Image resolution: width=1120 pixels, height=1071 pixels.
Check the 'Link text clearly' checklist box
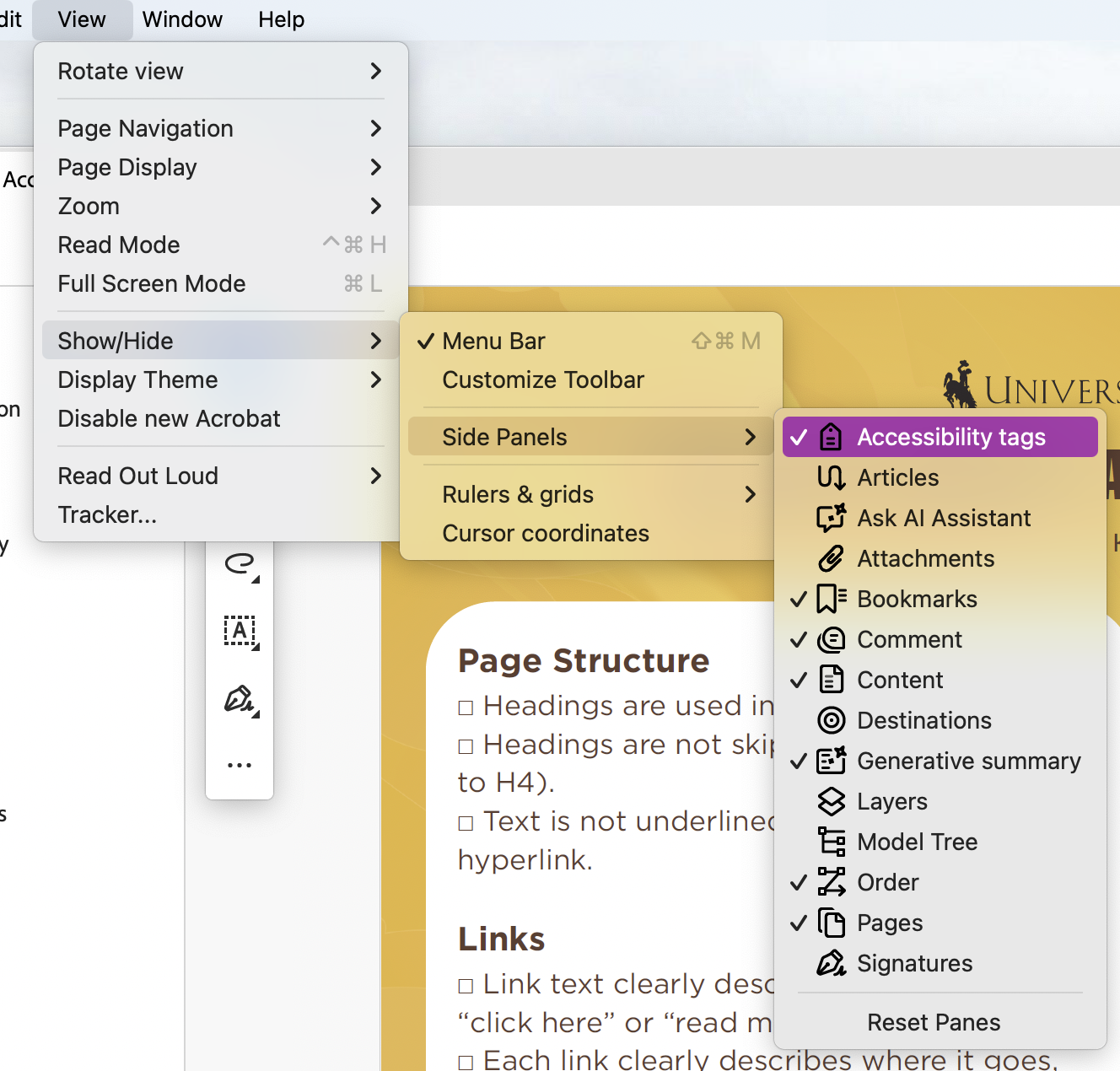coord(466,986)
